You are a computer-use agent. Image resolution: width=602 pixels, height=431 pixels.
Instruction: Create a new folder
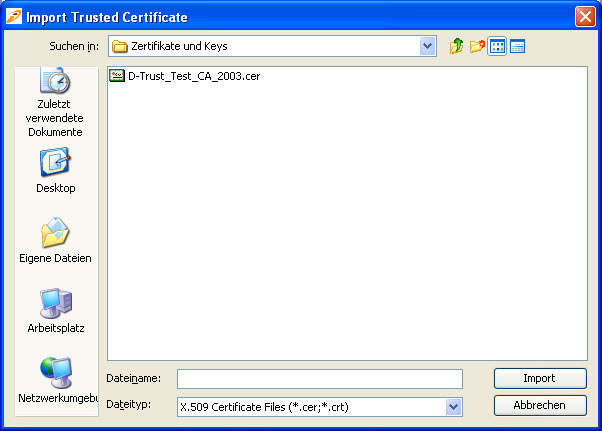[477, 46]
